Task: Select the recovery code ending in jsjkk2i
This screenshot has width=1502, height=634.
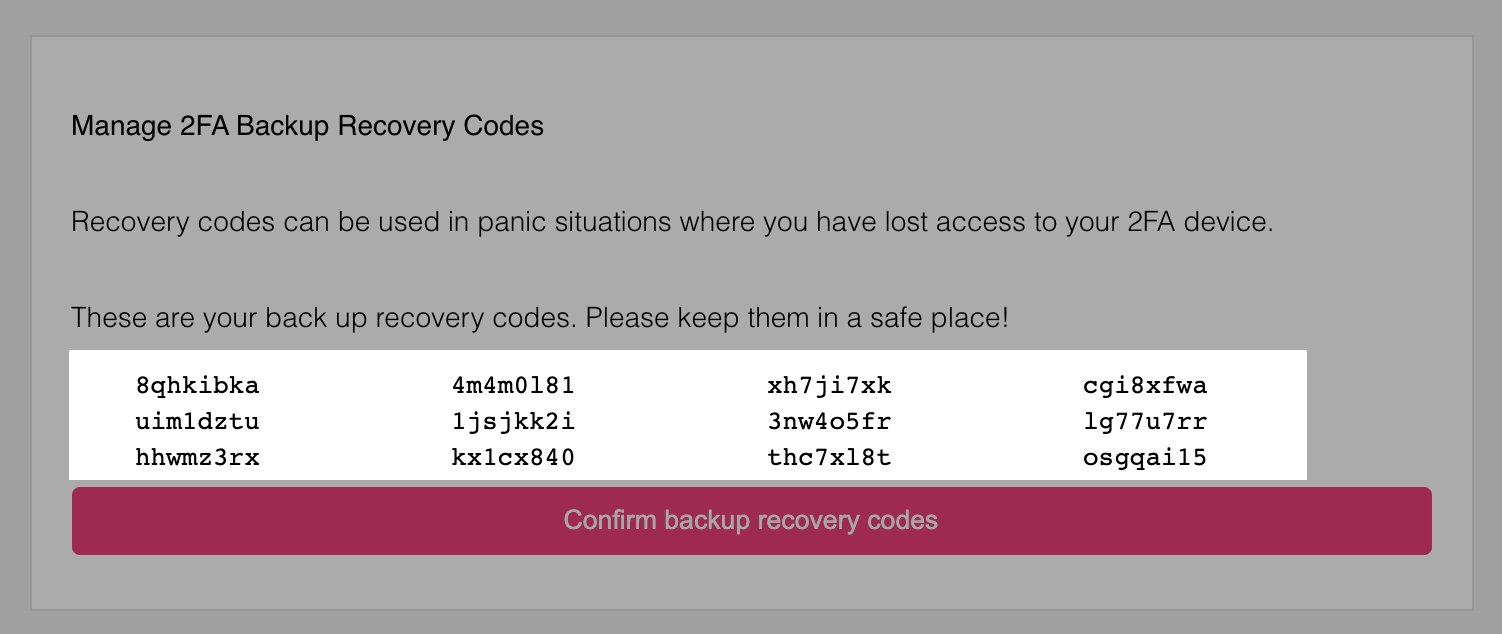Action: coord(513,422)
